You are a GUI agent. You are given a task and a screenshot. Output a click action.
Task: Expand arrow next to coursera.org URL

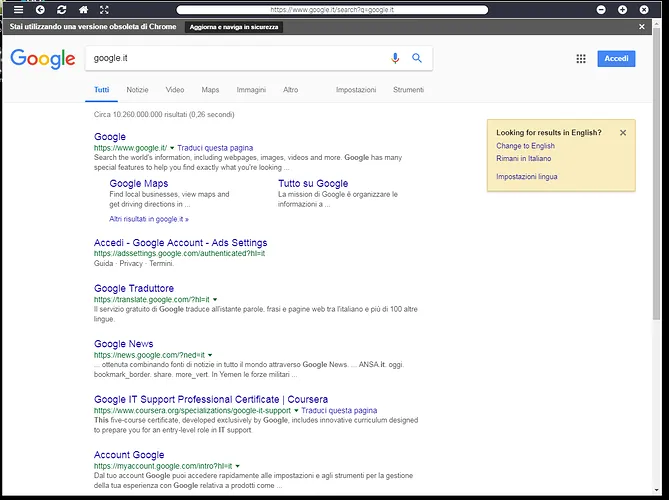pos(296,410)
